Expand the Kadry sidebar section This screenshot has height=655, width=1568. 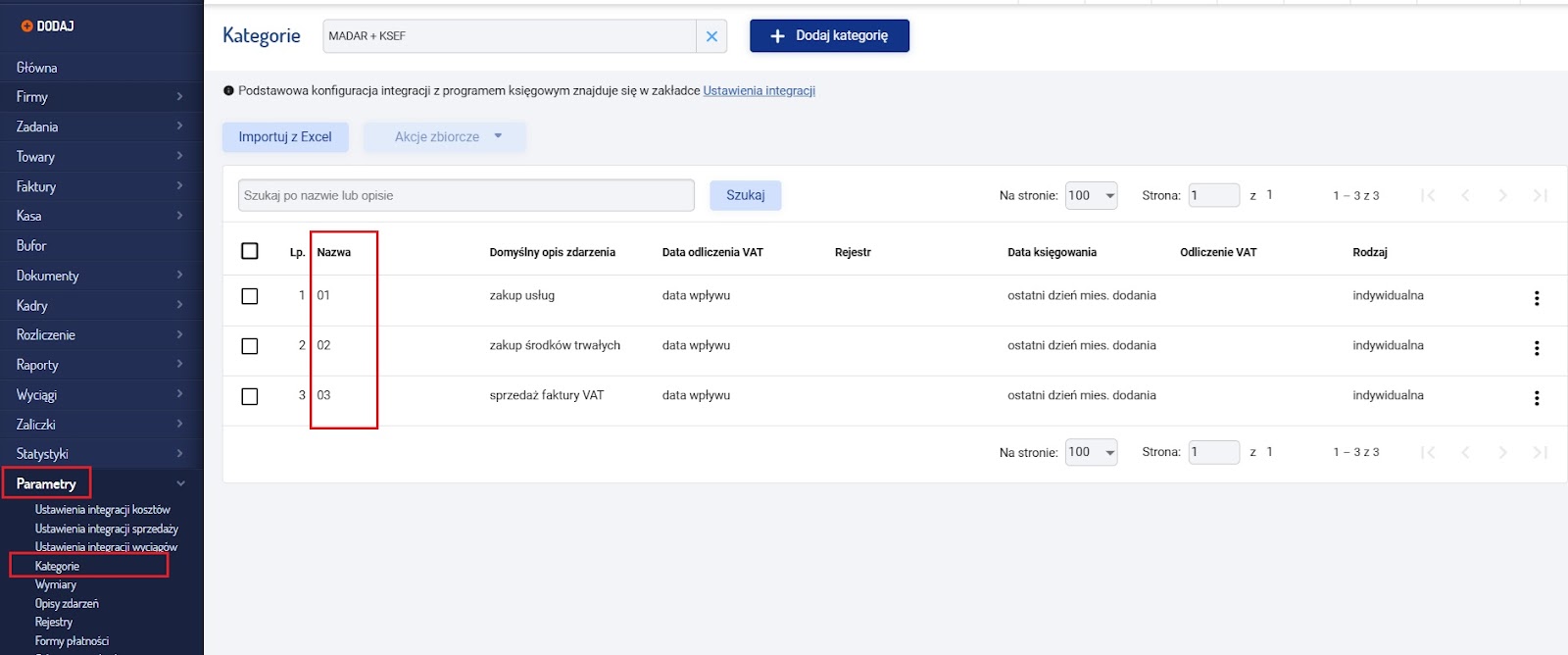102,305
